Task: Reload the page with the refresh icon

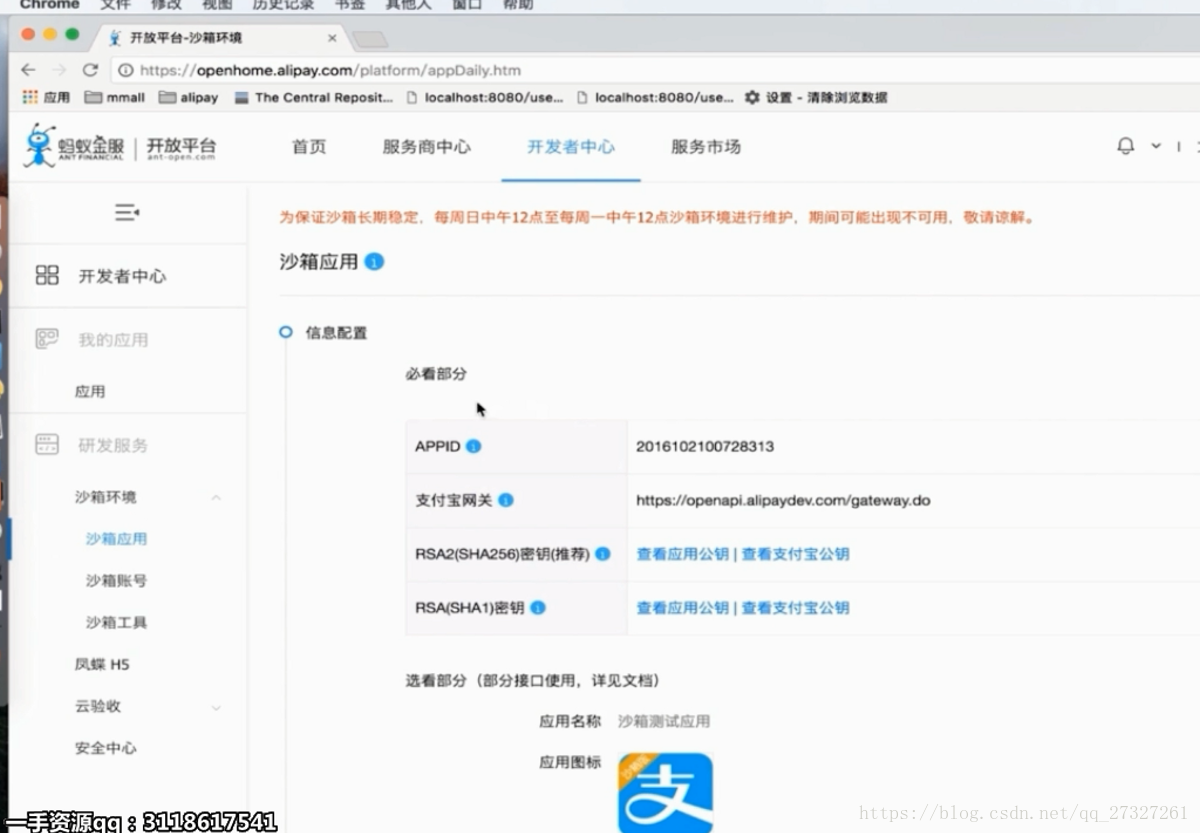Action: coord(90,70)
